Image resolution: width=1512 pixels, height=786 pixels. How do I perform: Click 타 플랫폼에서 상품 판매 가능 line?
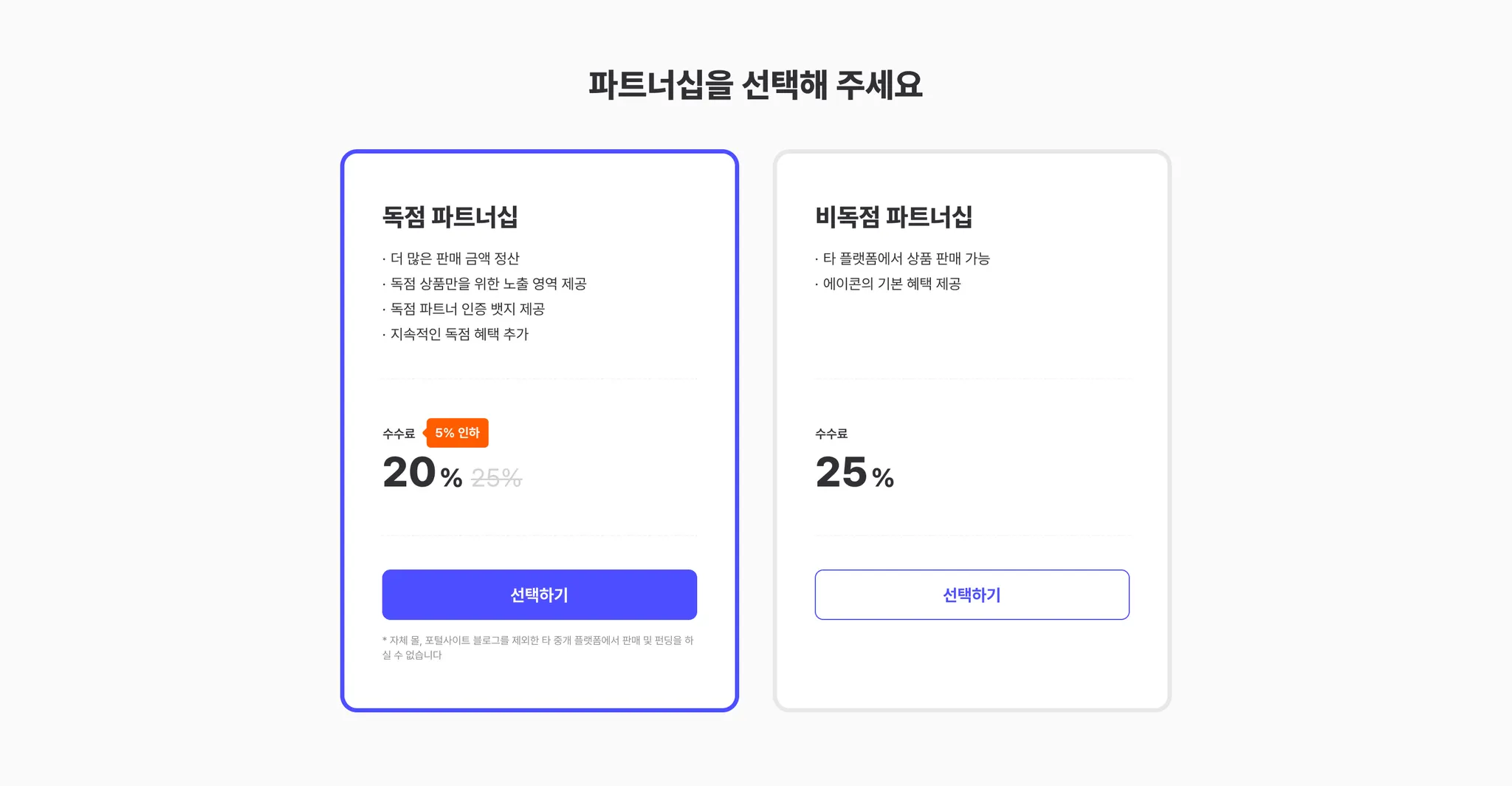click(x=906, y=259)
